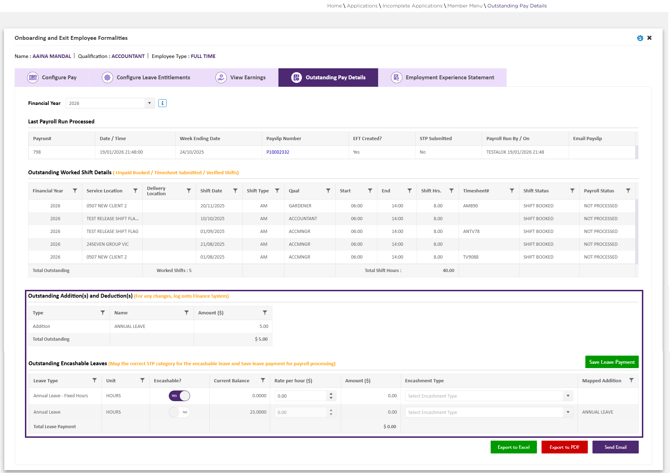Filter the Service Location column
Screen dimensions: 670x473
click(135, 191)
